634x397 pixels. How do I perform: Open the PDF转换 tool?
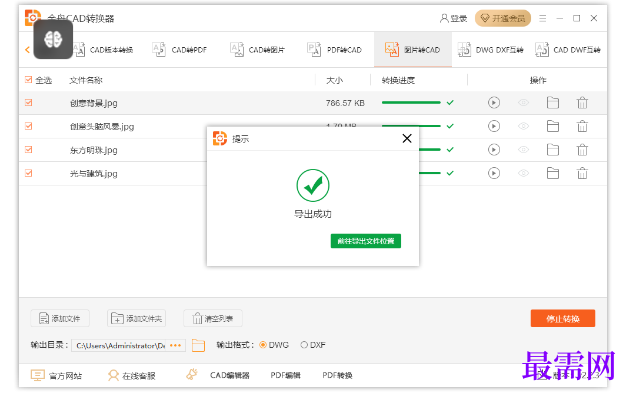point(337,375)
